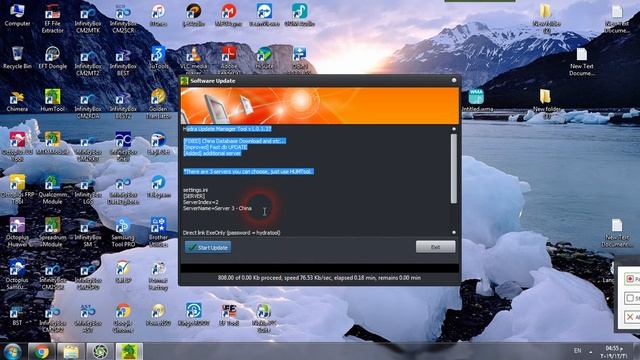
Task: Select the Adobe Acrobat desktop shortcut
Action: tap(229, 59)
